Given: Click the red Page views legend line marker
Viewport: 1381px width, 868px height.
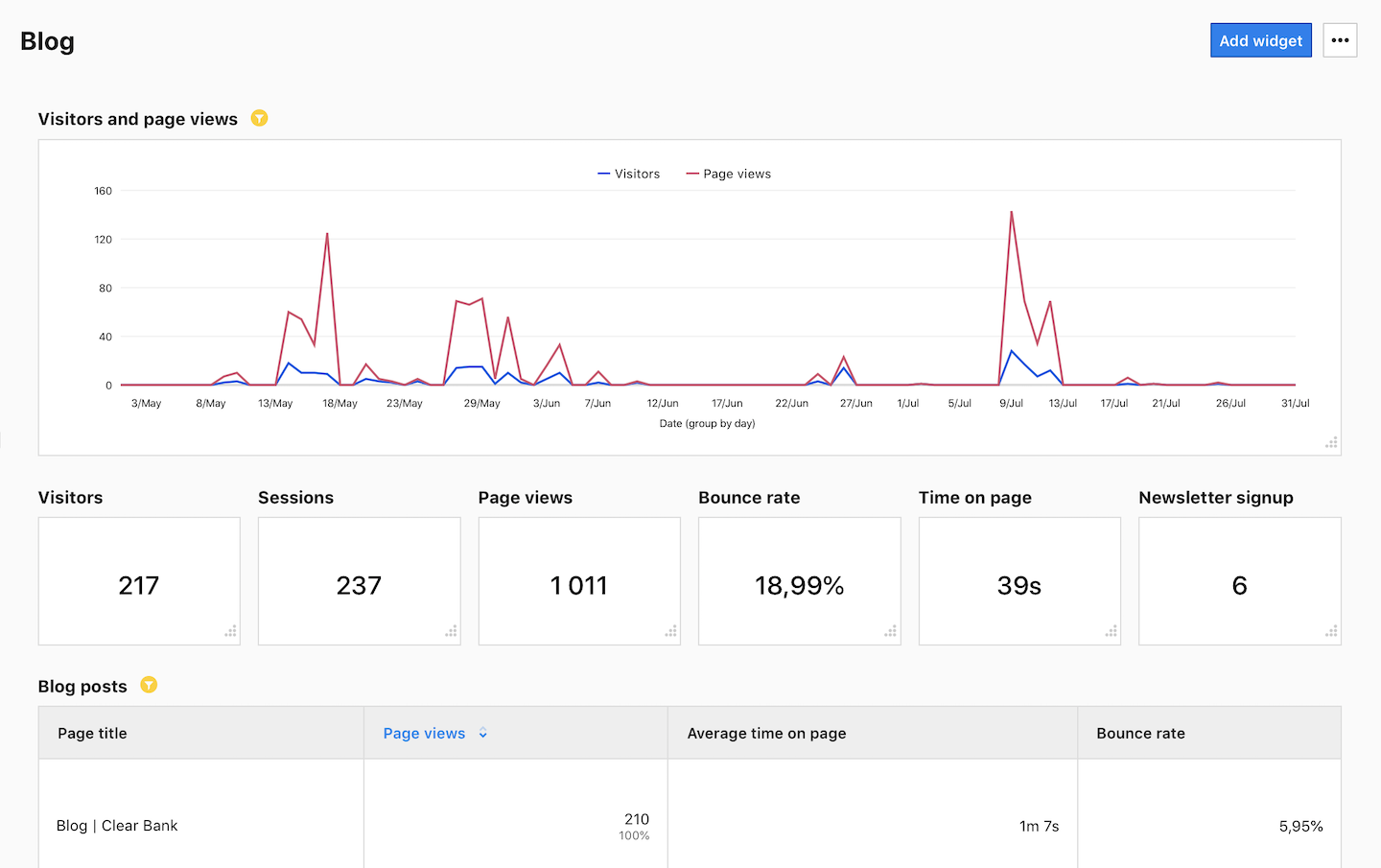Looking at the screenshot, I should pos(692,174).
